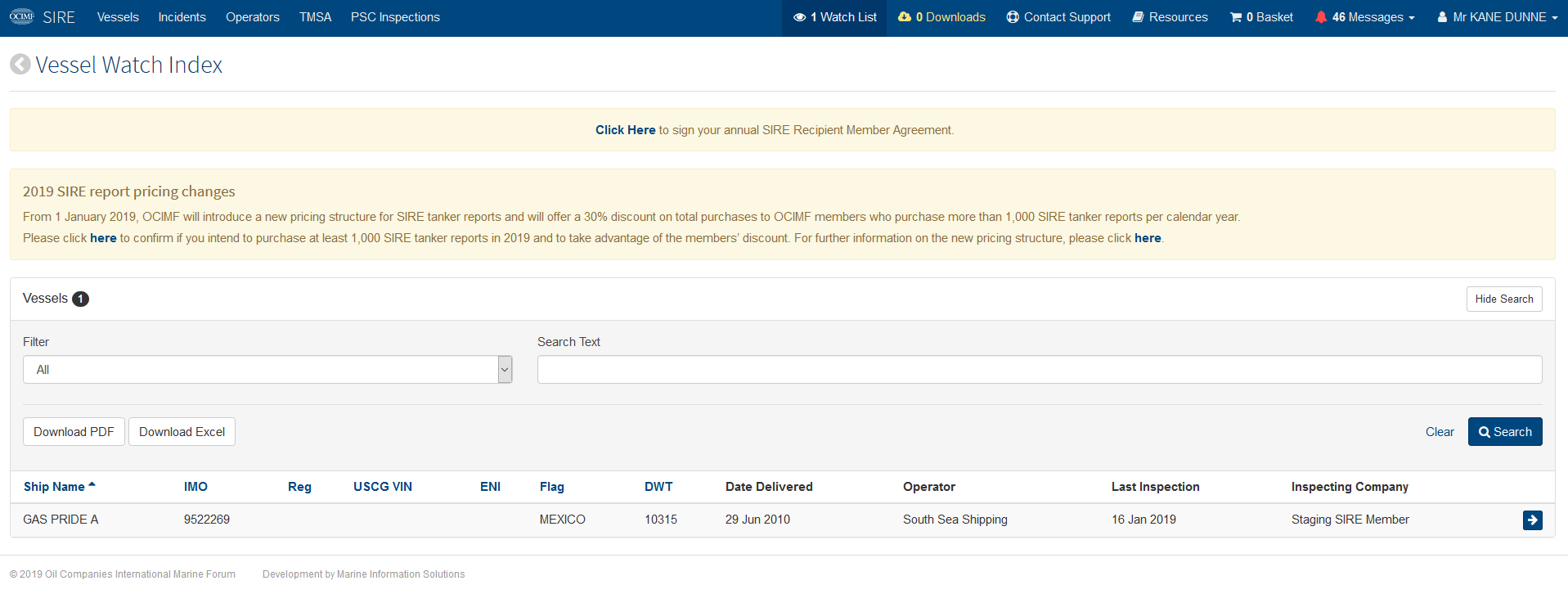Click the 'here' link for pricing structure info
The height and width of the screenshot is (603, 1568).
tap(1148, 238)
